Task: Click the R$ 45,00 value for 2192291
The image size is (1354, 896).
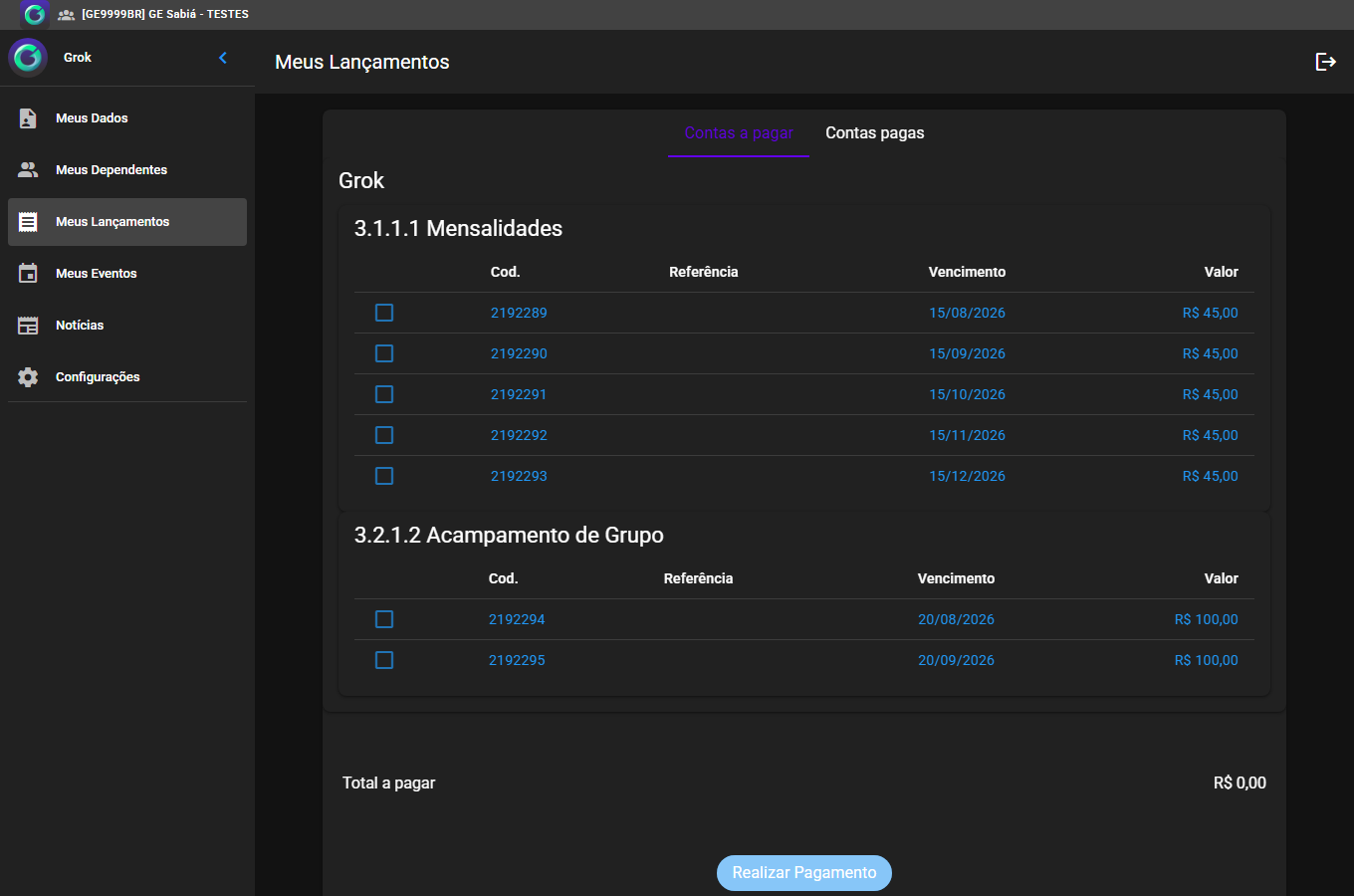Action: [x=1211, y=394]
